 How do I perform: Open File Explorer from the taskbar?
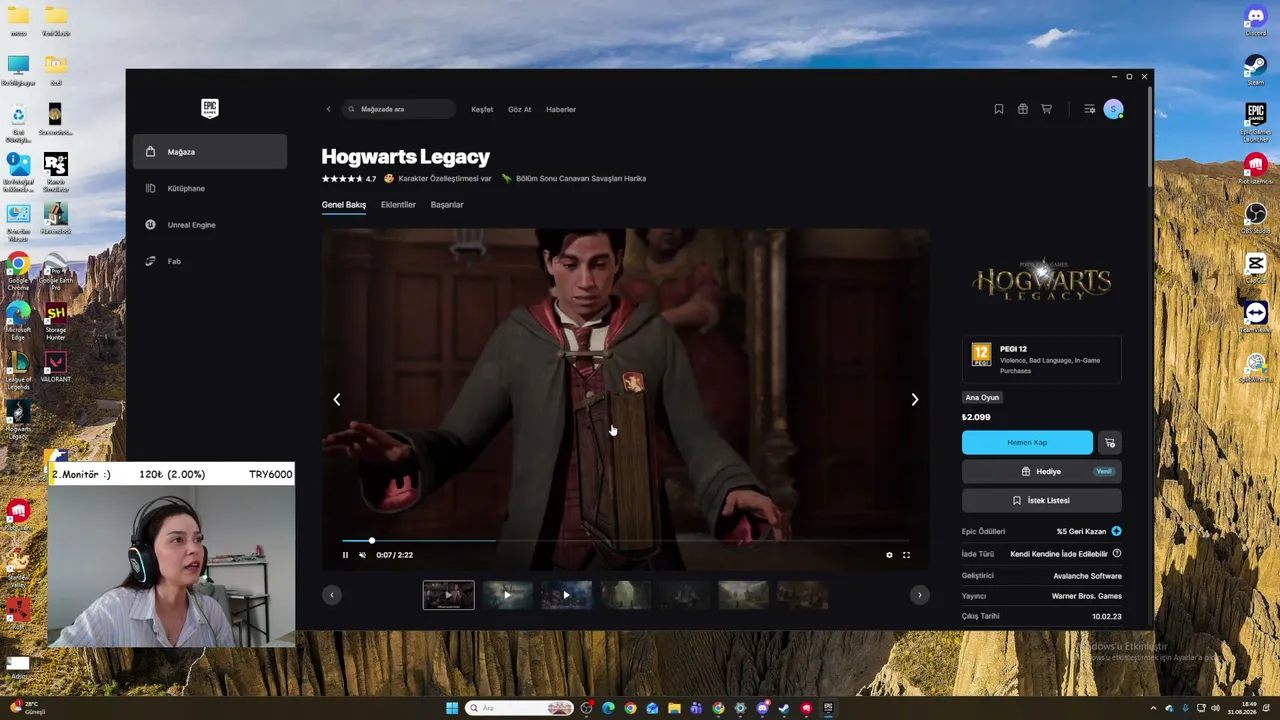pyautogui.click(x=675, y=708)
